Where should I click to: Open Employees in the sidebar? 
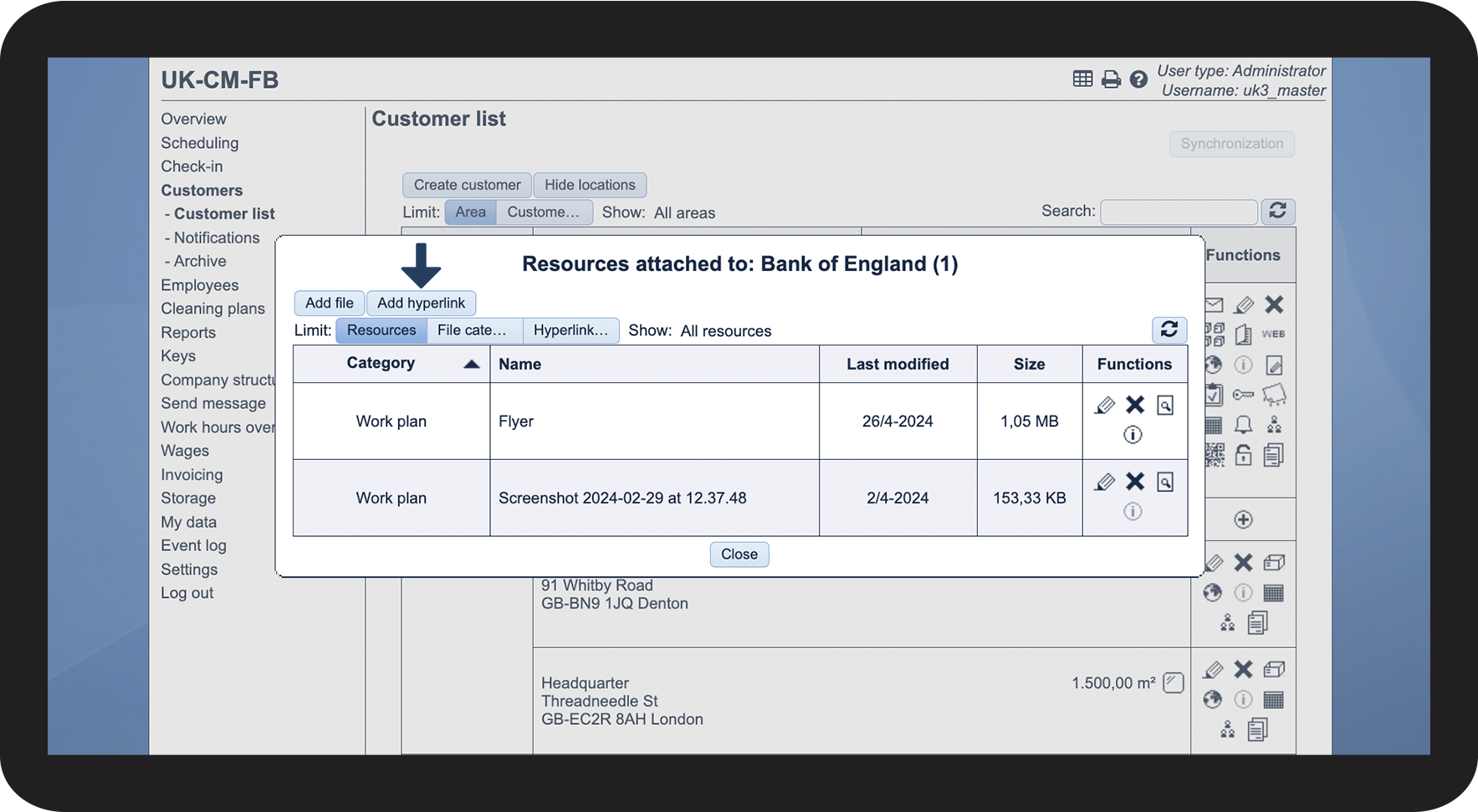coord(199,285)
